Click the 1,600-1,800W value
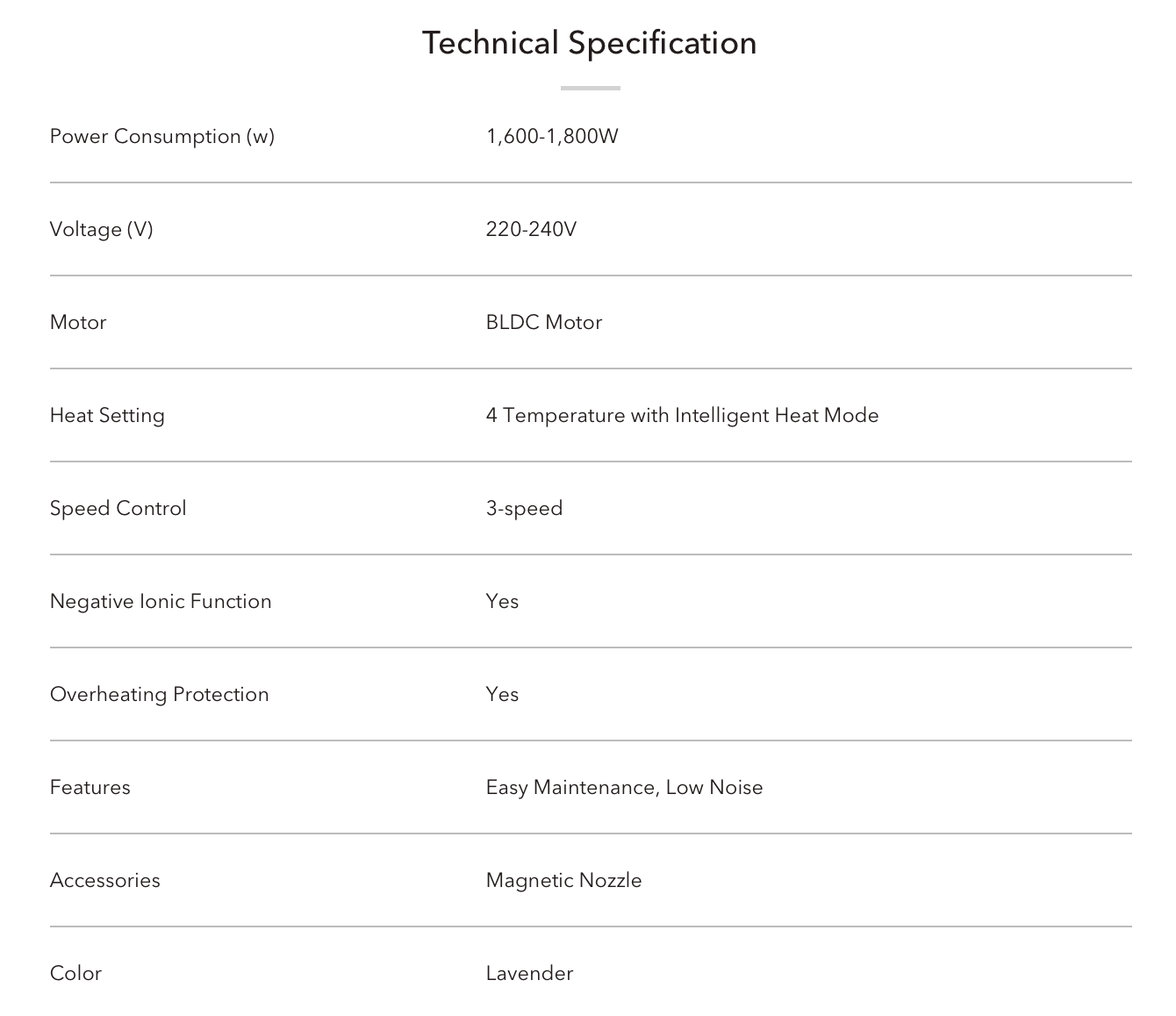This screenshot has height=1016, width=1176. point(552,137)
